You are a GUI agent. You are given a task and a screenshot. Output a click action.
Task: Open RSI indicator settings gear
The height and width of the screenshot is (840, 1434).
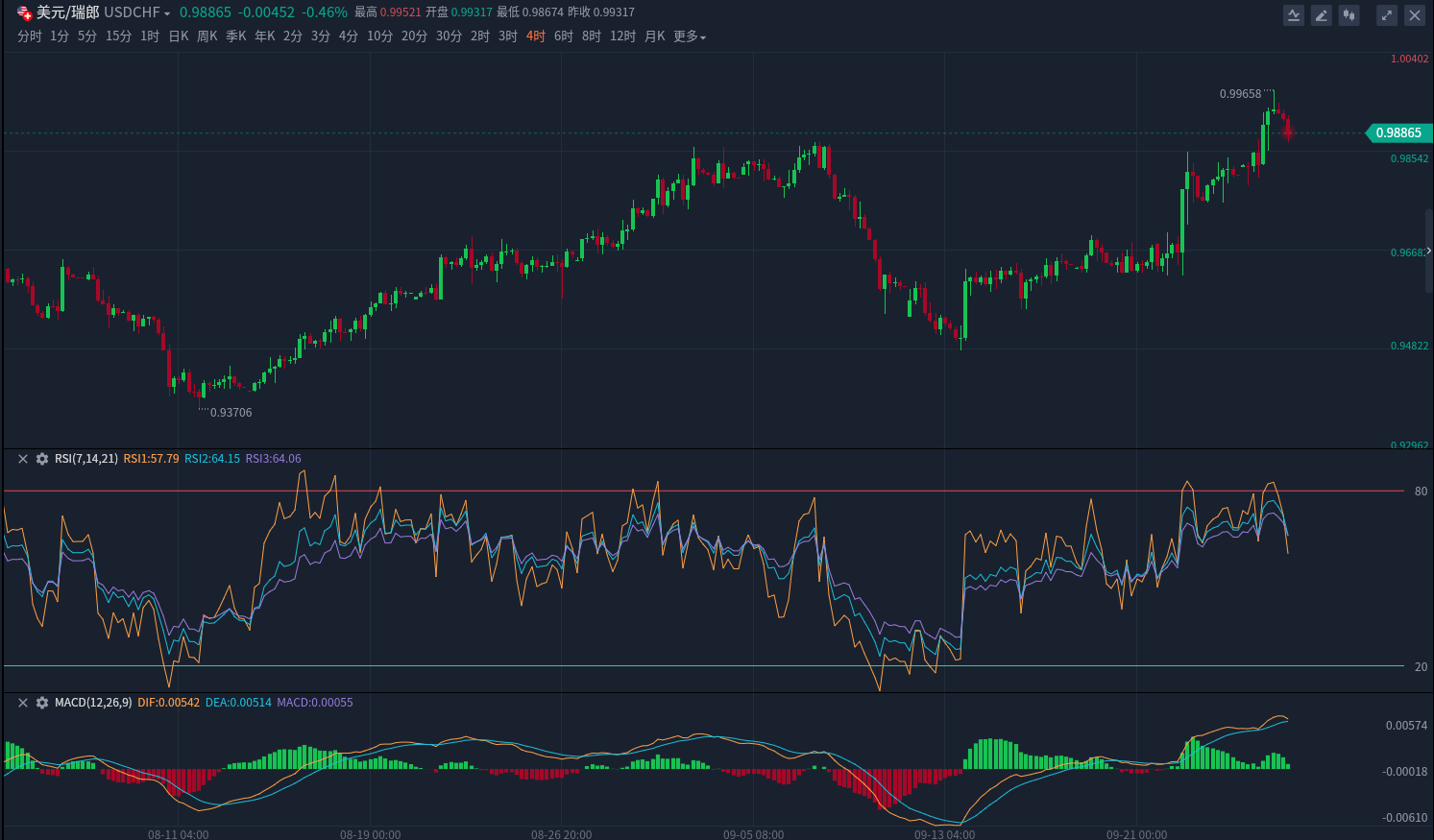pos(42,459)
